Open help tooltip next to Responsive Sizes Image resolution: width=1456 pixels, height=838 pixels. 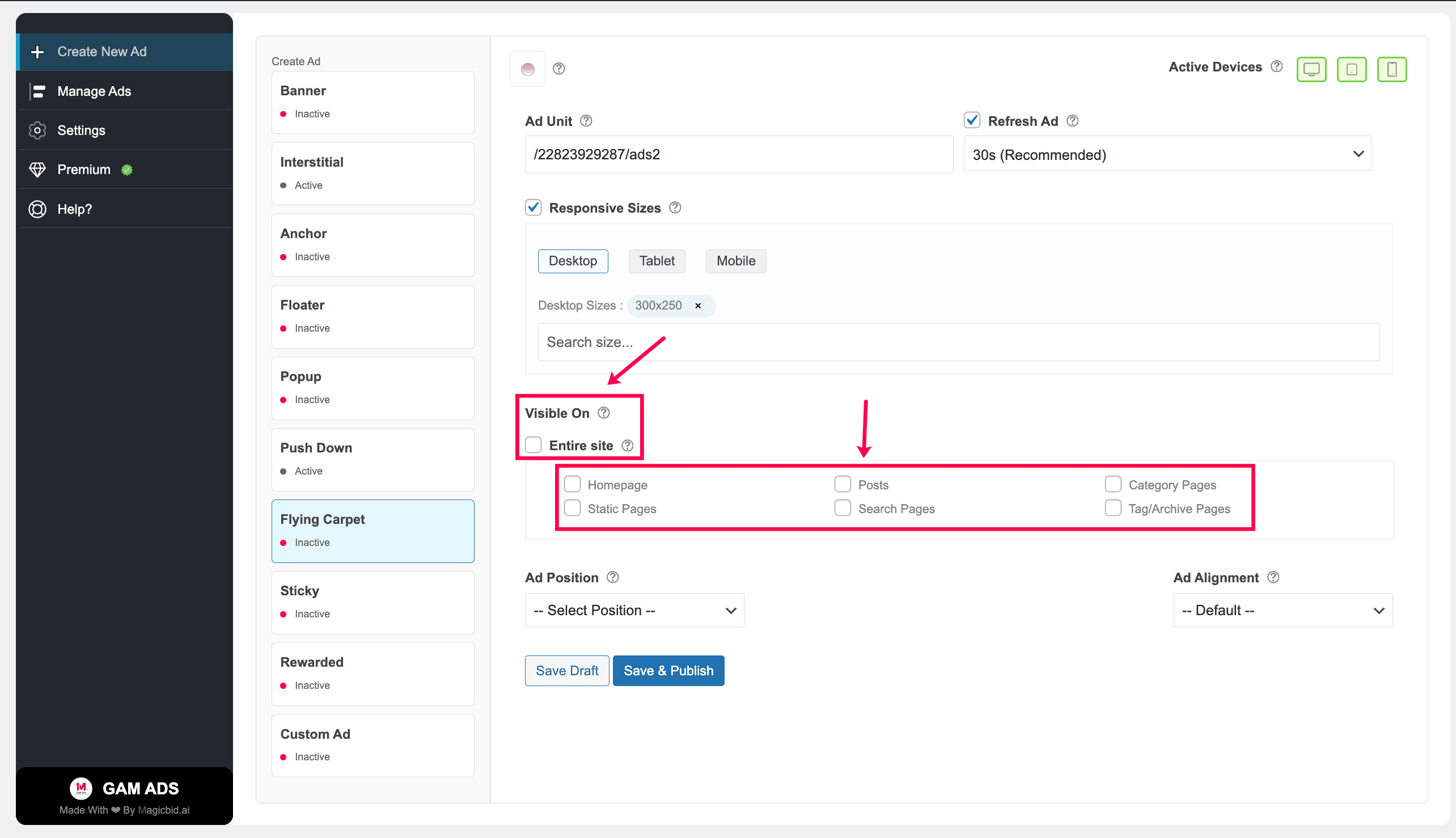[675, 207]
